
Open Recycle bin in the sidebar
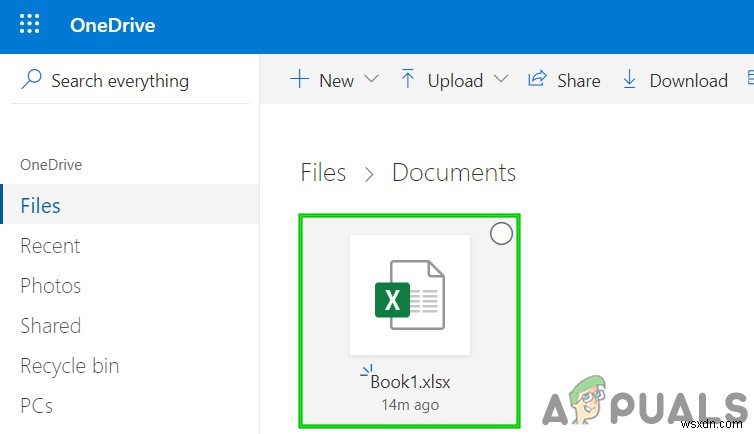tap(70, 366)
